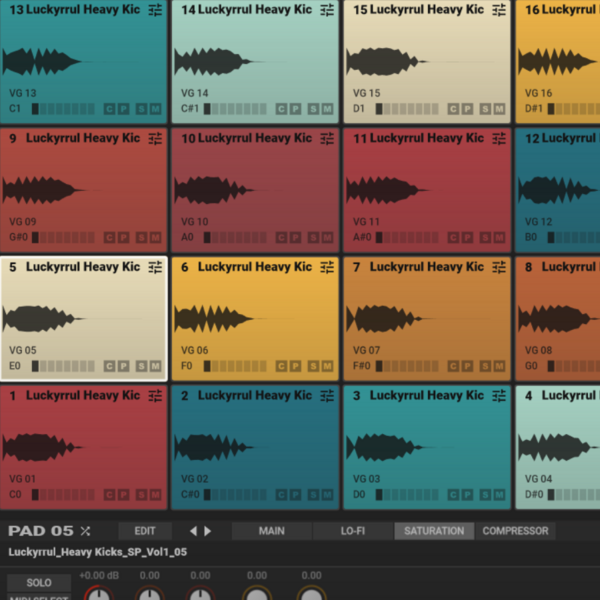Screen dimensions: 600x600
Task: Click the level meter on pad 3
Action: [x=407, y=495]
